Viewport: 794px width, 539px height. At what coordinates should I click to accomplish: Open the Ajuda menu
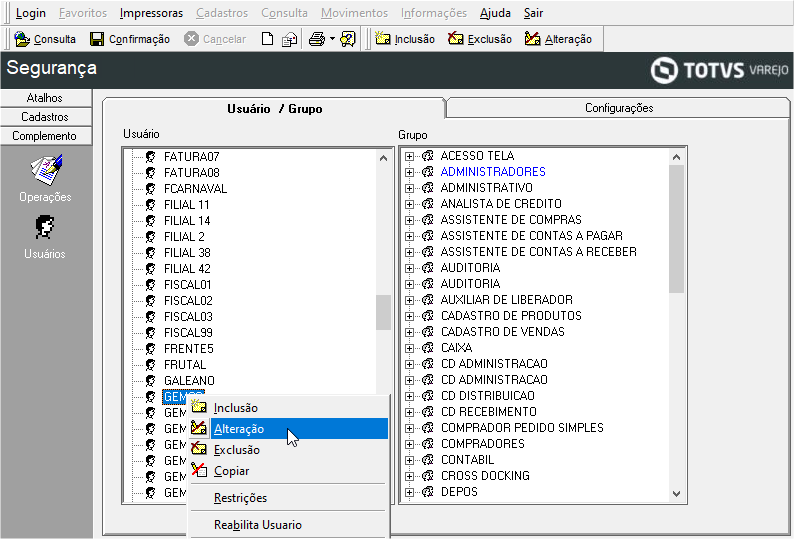pos(495,13)
